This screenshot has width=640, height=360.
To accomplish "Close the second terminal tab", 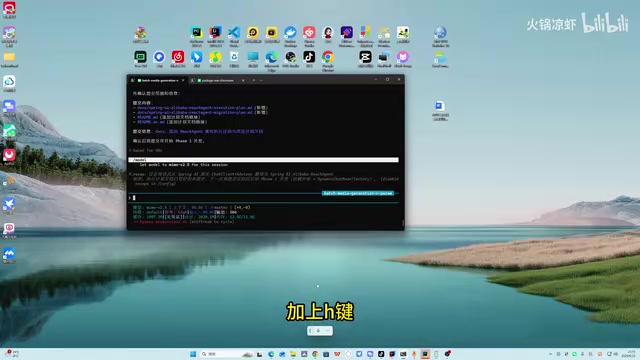I will 243,80.
